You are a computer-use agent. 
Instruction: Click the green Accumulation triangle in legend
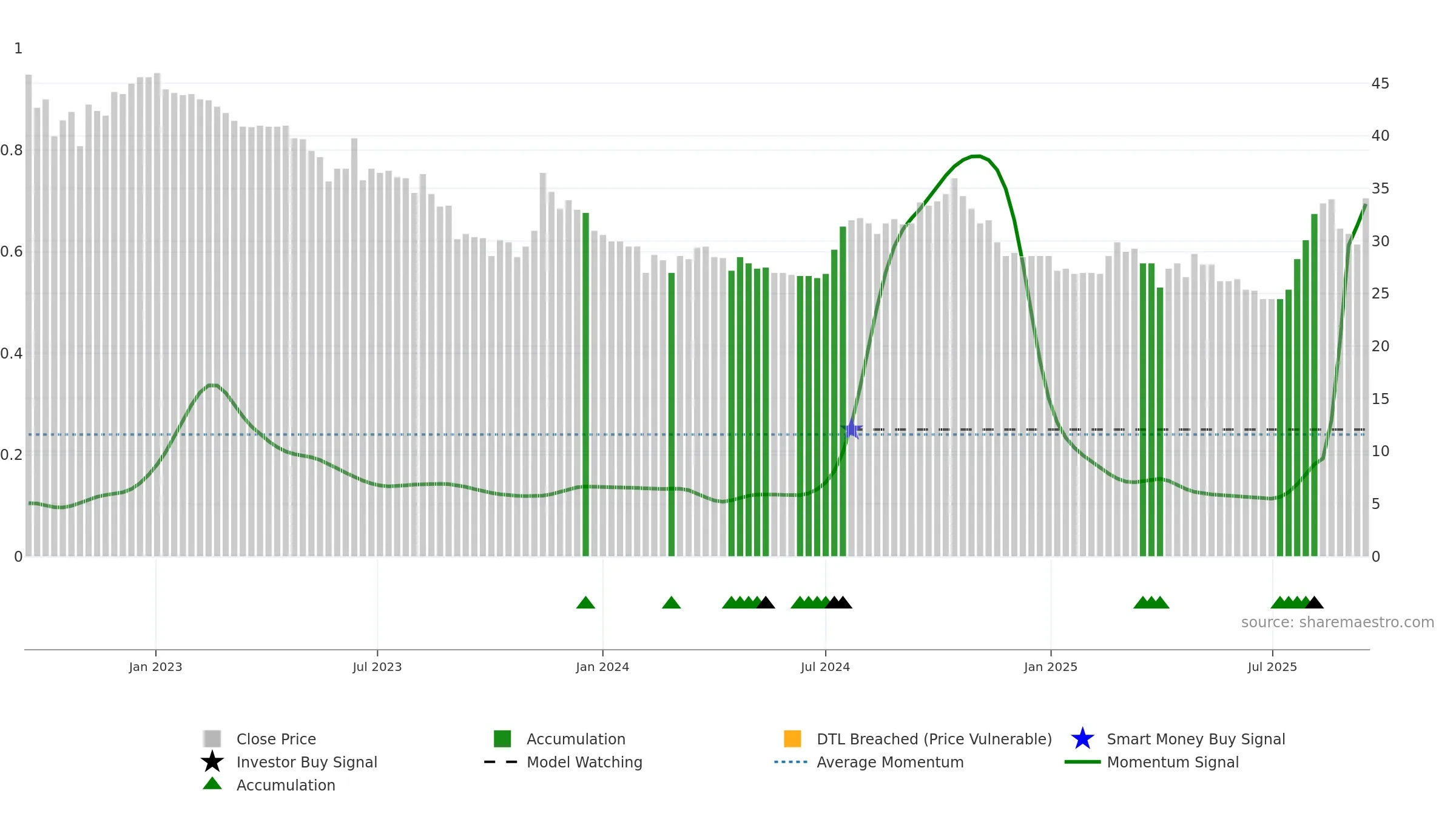tap(212, 784)
